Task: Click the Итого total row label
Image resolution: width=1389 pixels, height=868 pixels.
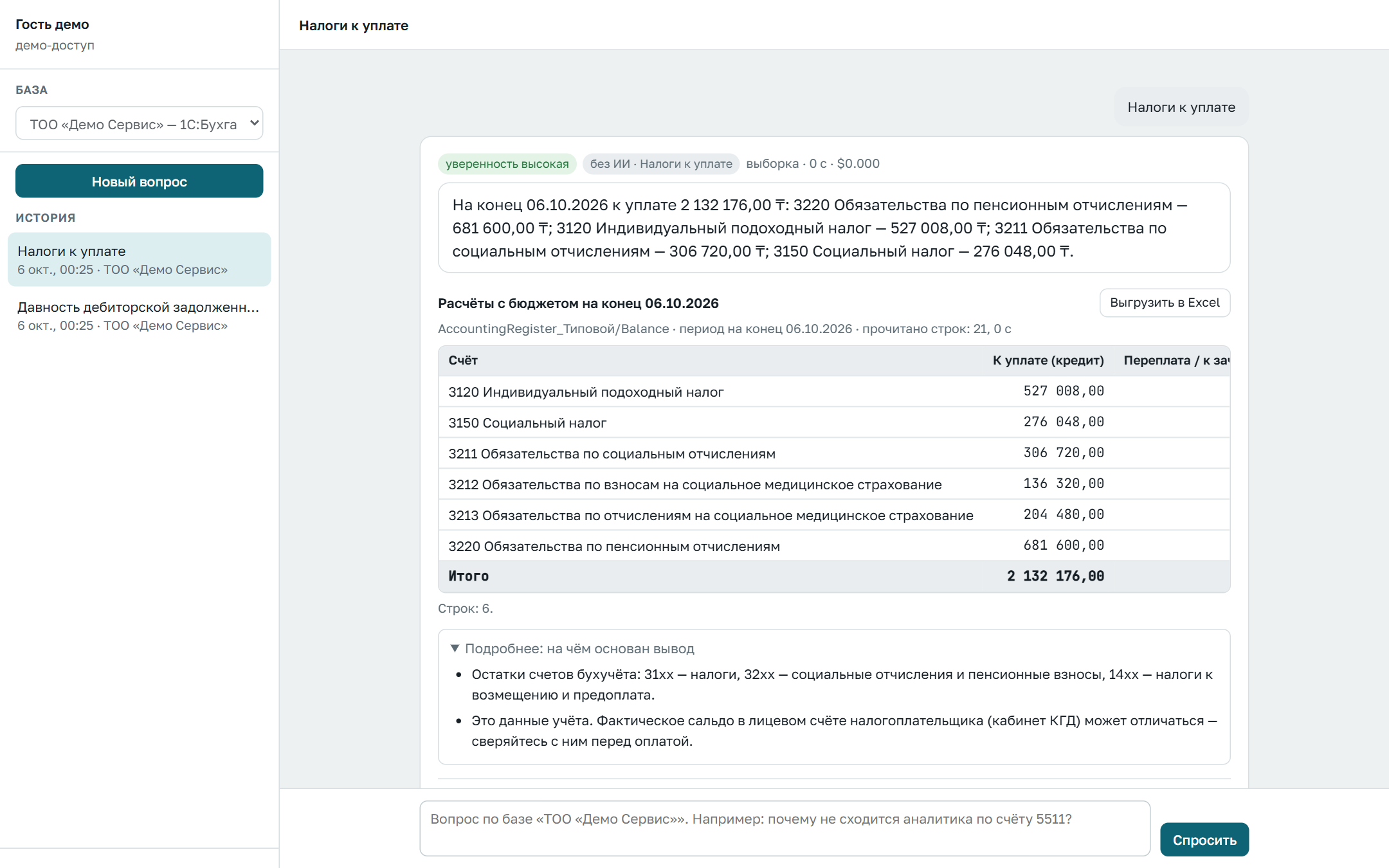Action: (469, 577)
